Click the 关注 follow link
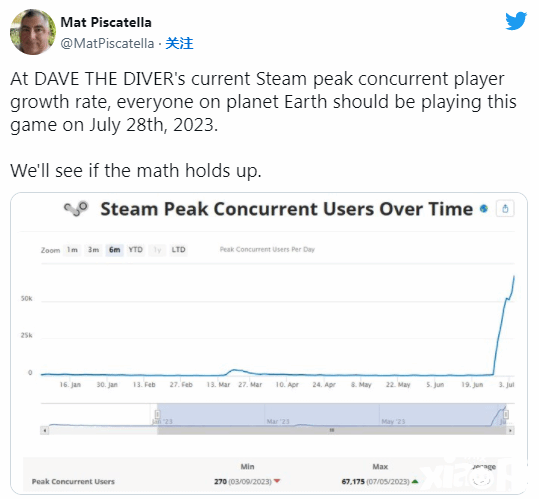Screen dimensions: 539x499 (x=179, y=44)
